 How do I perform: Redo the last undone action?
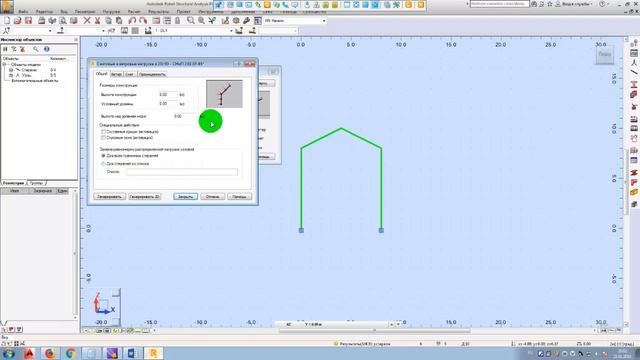(x=142, y=20)
